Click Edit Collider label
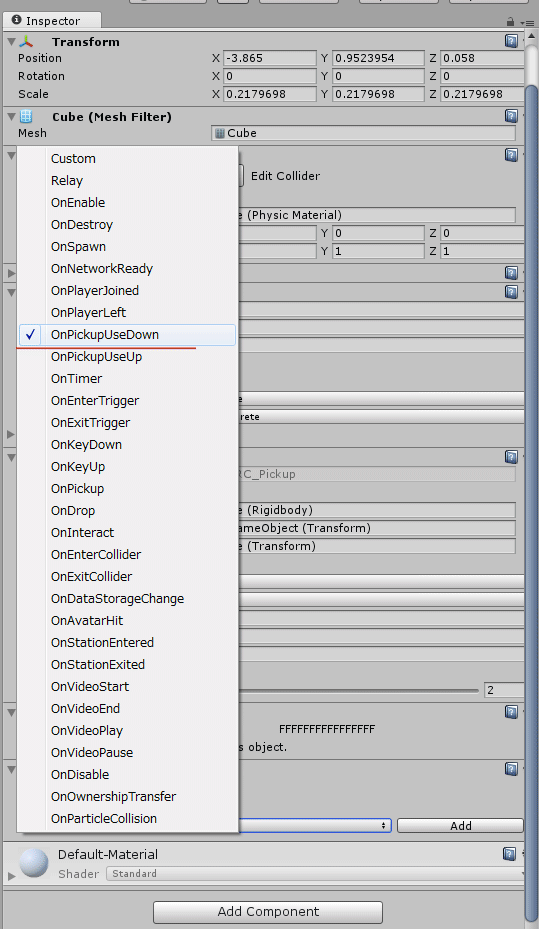 pyautogui.click(x=285, y=176)
